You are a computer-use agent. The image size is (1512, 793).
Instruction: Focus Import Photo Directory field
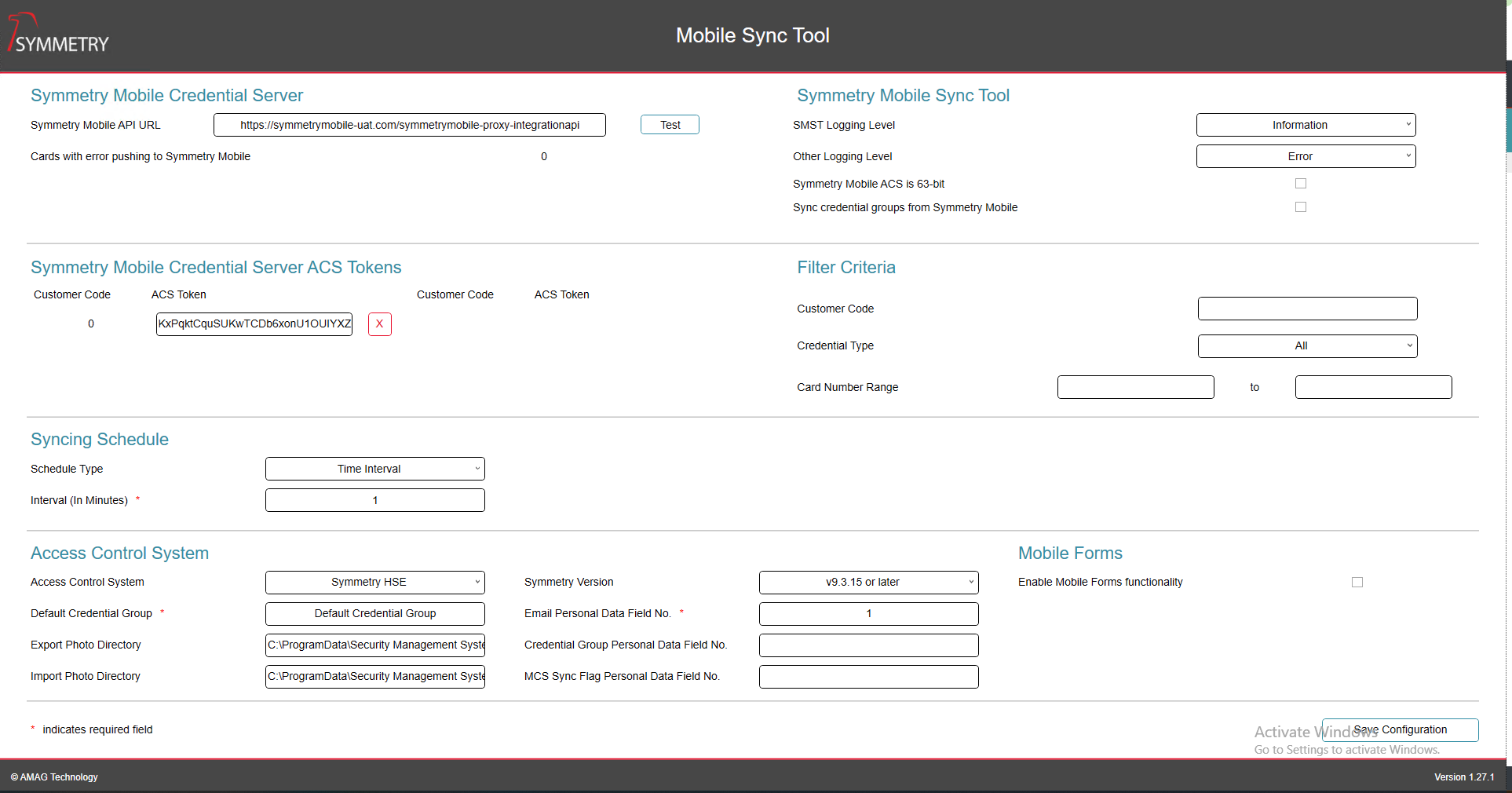click(375, 677)
